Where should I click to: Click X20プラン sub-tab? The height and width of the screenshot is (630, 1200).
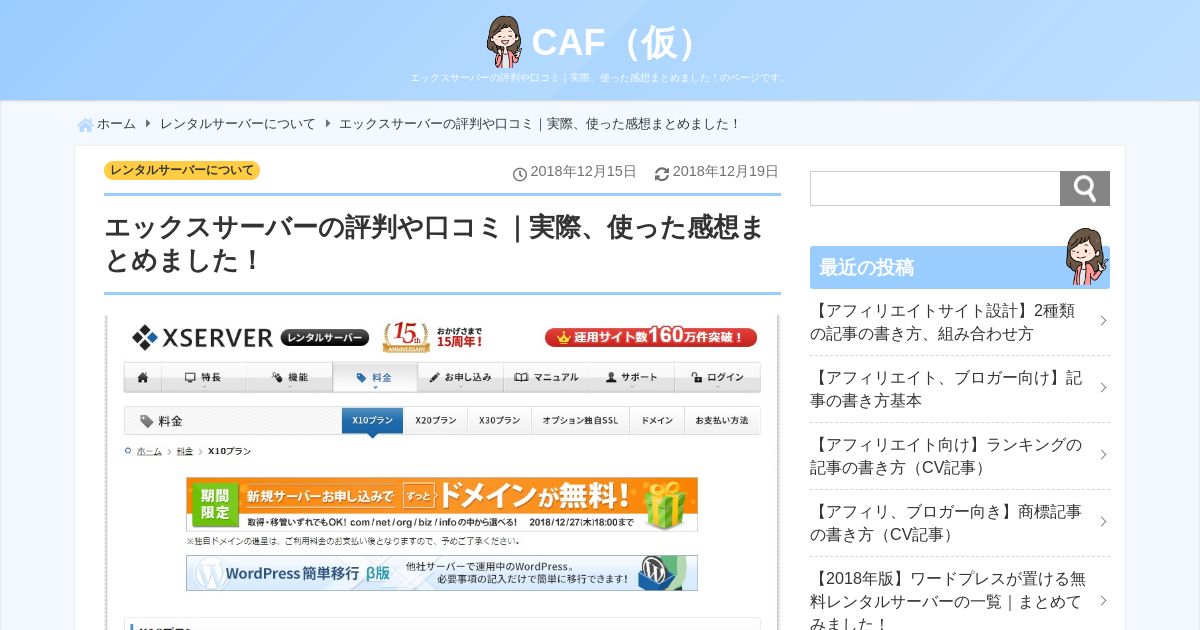[435, 421]
